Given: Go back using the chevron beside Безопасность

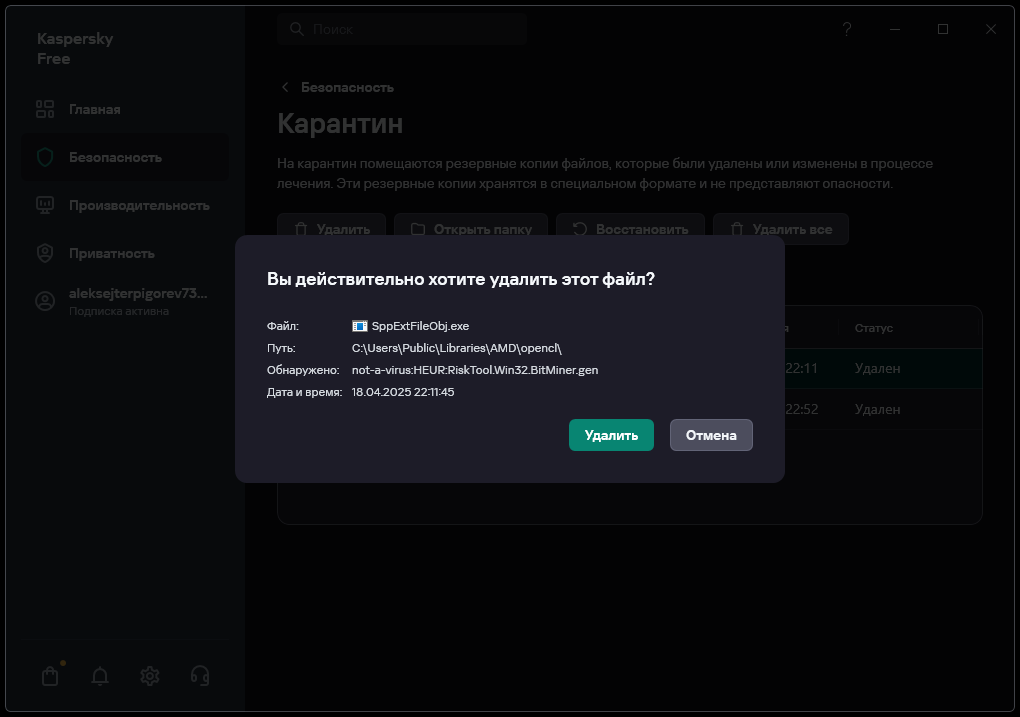Looking at the screenshot, I should coord(285,87).
